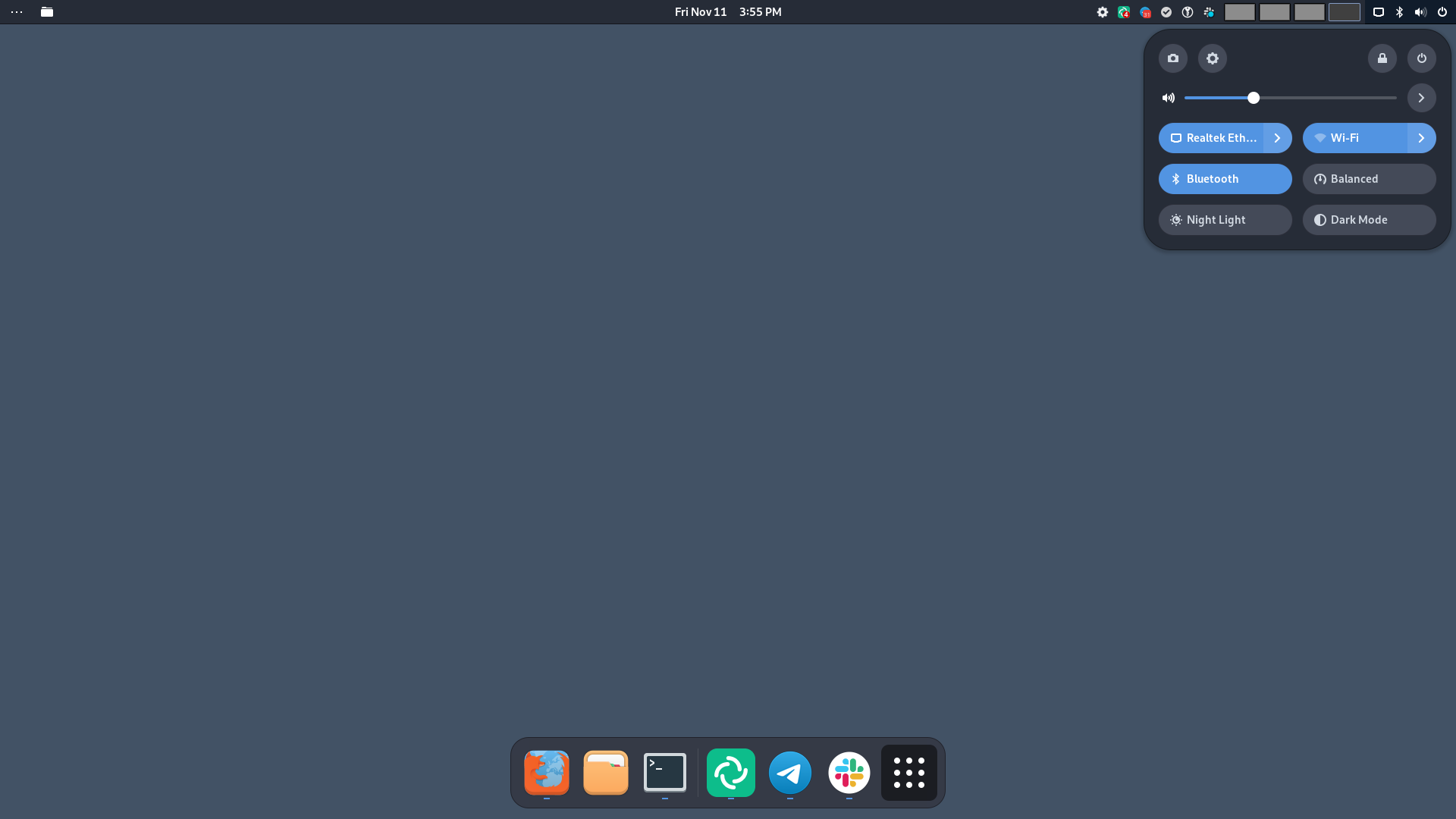Show all applications with the grid button
Viewport: 1456px width, 819px height.
[908, 773]
